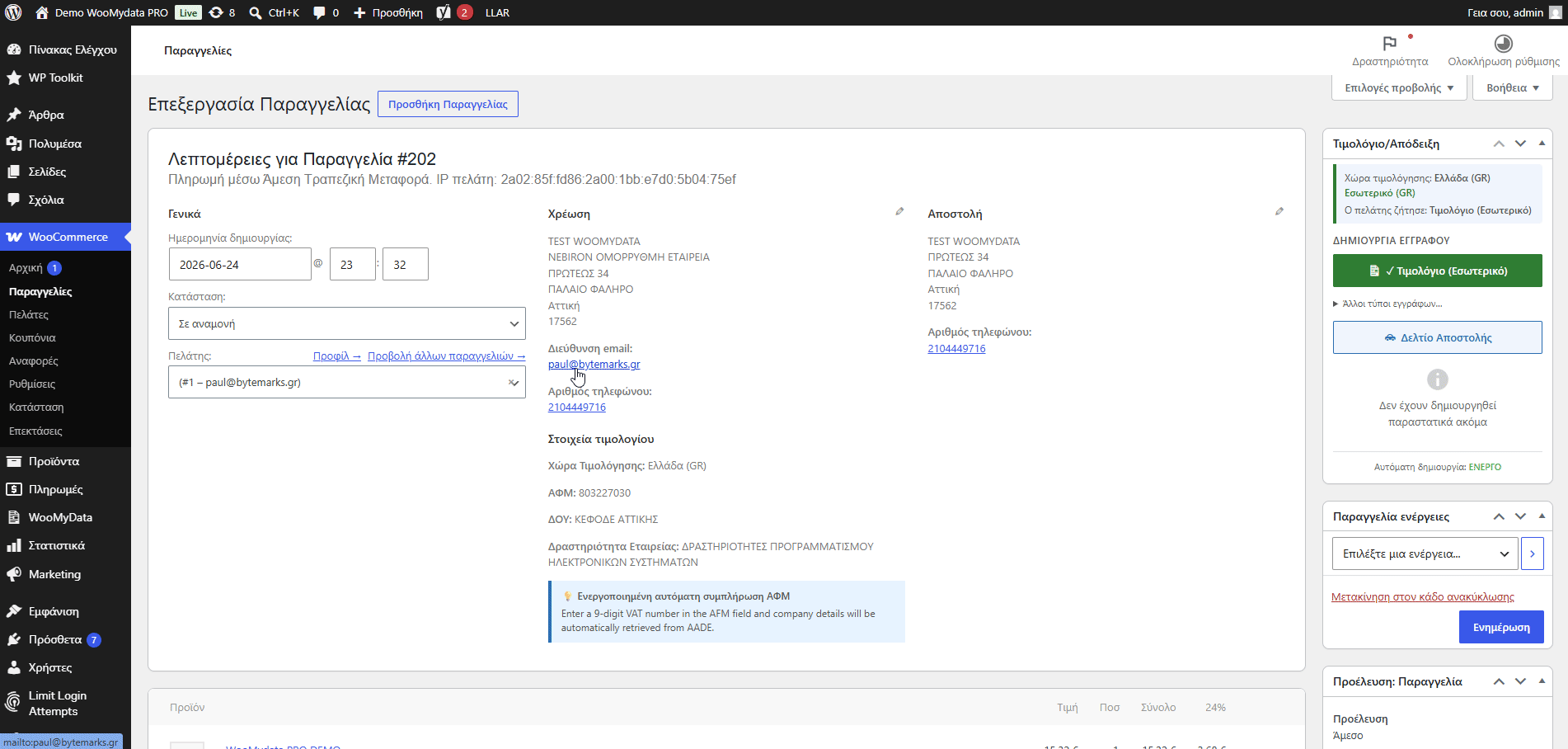Open the order status dropdown
This screenshot has height=749, width=1568.
(x=347, y=323)
